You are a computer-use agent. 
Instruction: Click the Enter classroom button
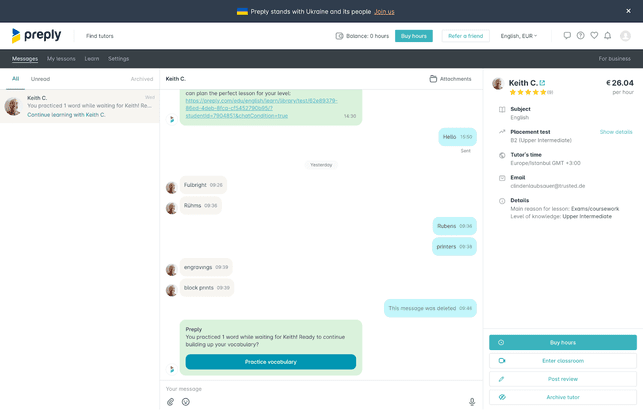[x=563, y=361]
